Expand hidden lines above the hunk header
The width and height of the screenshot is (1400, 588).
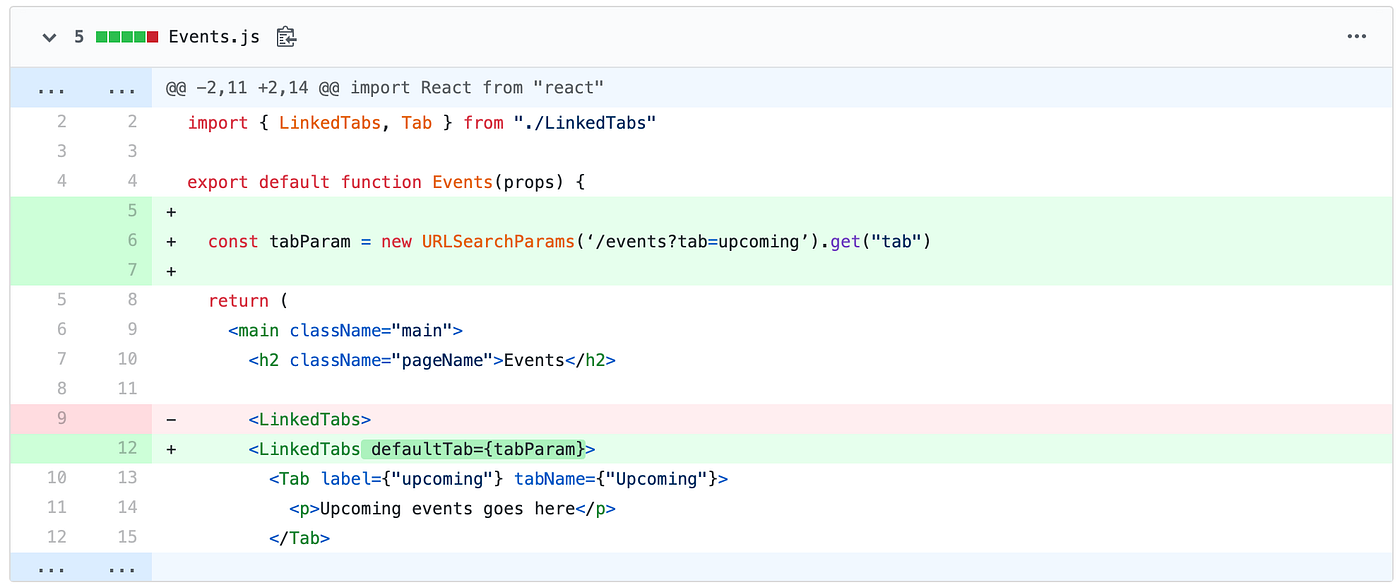(x=122, y=88)
